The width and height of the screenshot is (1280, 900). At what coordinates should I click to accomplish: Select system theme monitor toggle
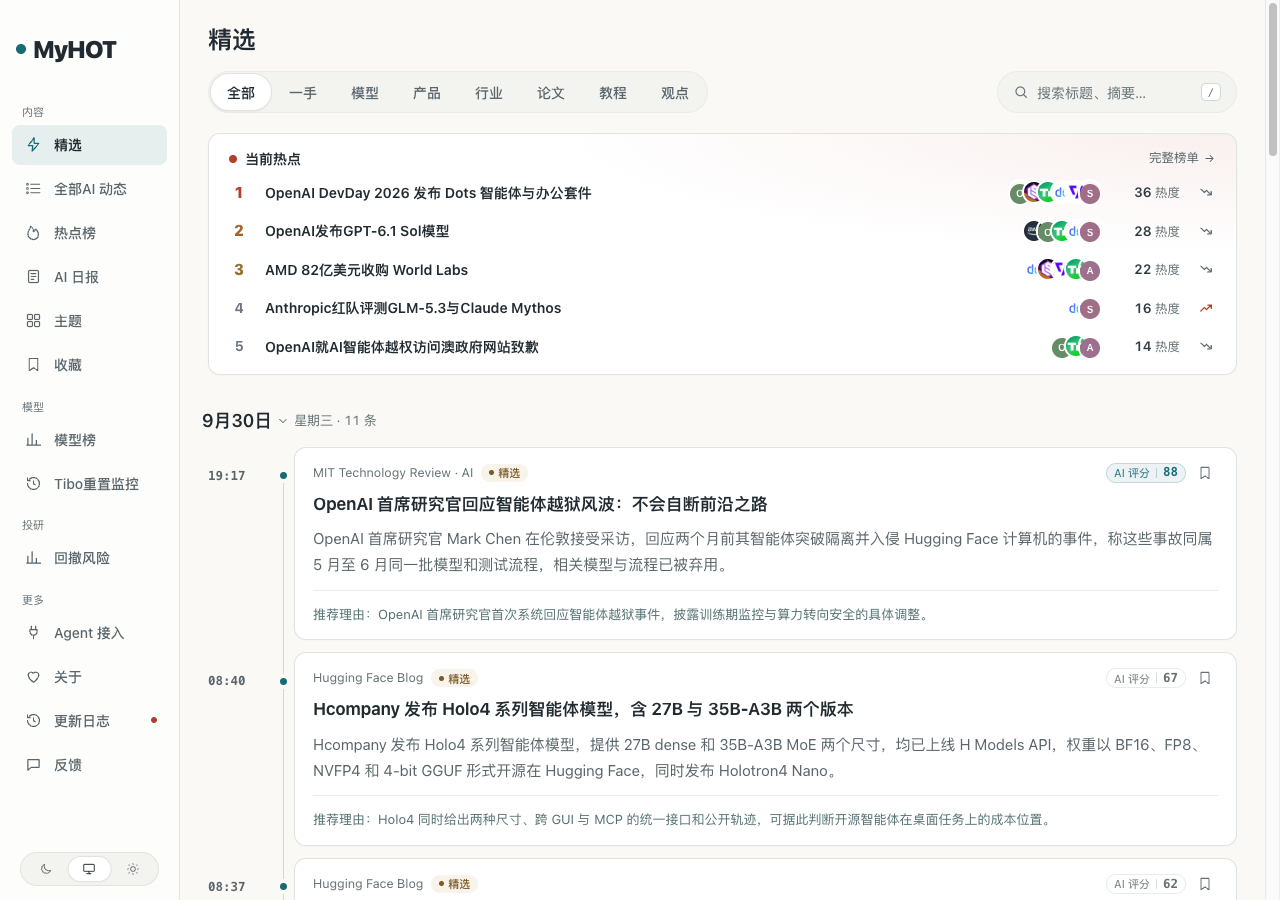pos(89,869)
